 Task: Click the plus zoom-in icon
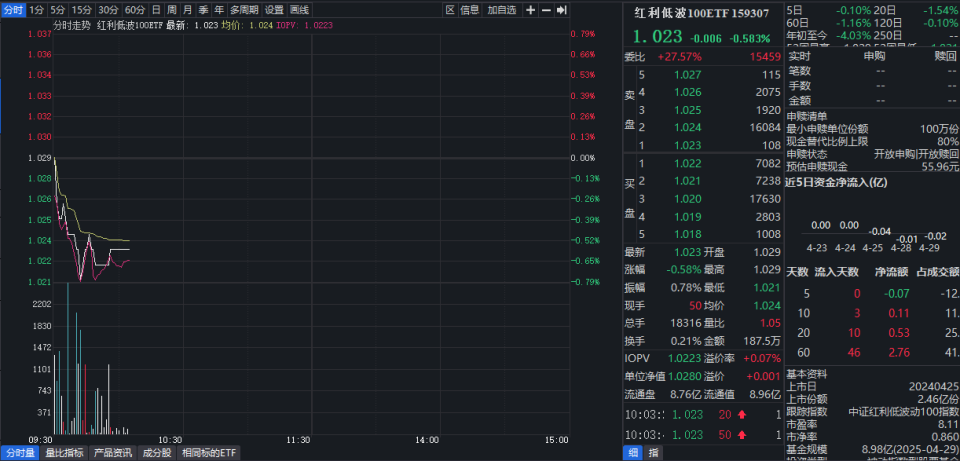coord(530,10)
